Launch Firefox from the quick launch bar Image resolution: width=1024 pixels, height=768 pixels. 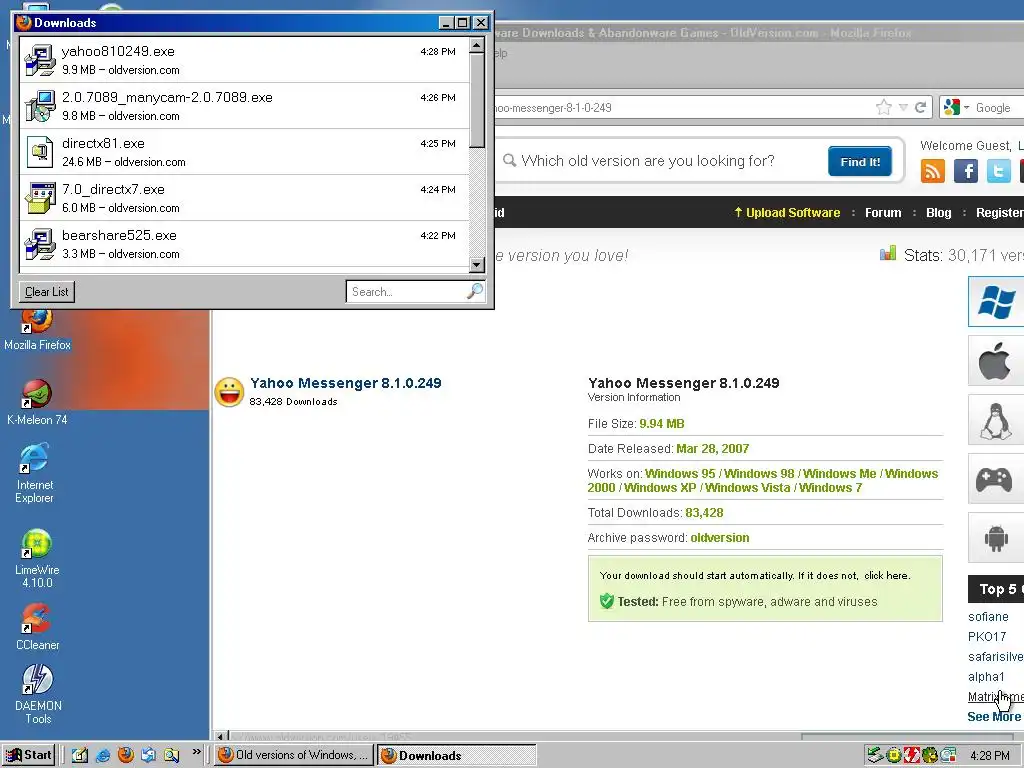coord(125,755)
